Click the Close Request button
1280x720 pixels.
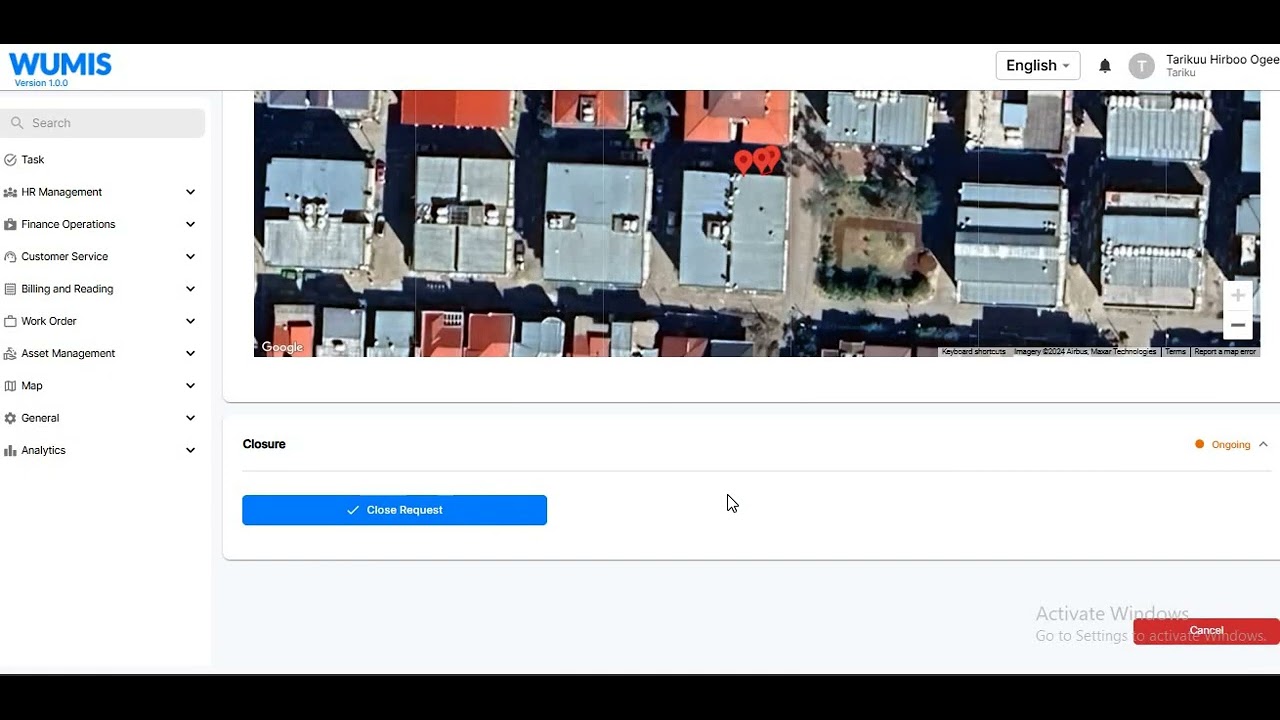point(394,510)
